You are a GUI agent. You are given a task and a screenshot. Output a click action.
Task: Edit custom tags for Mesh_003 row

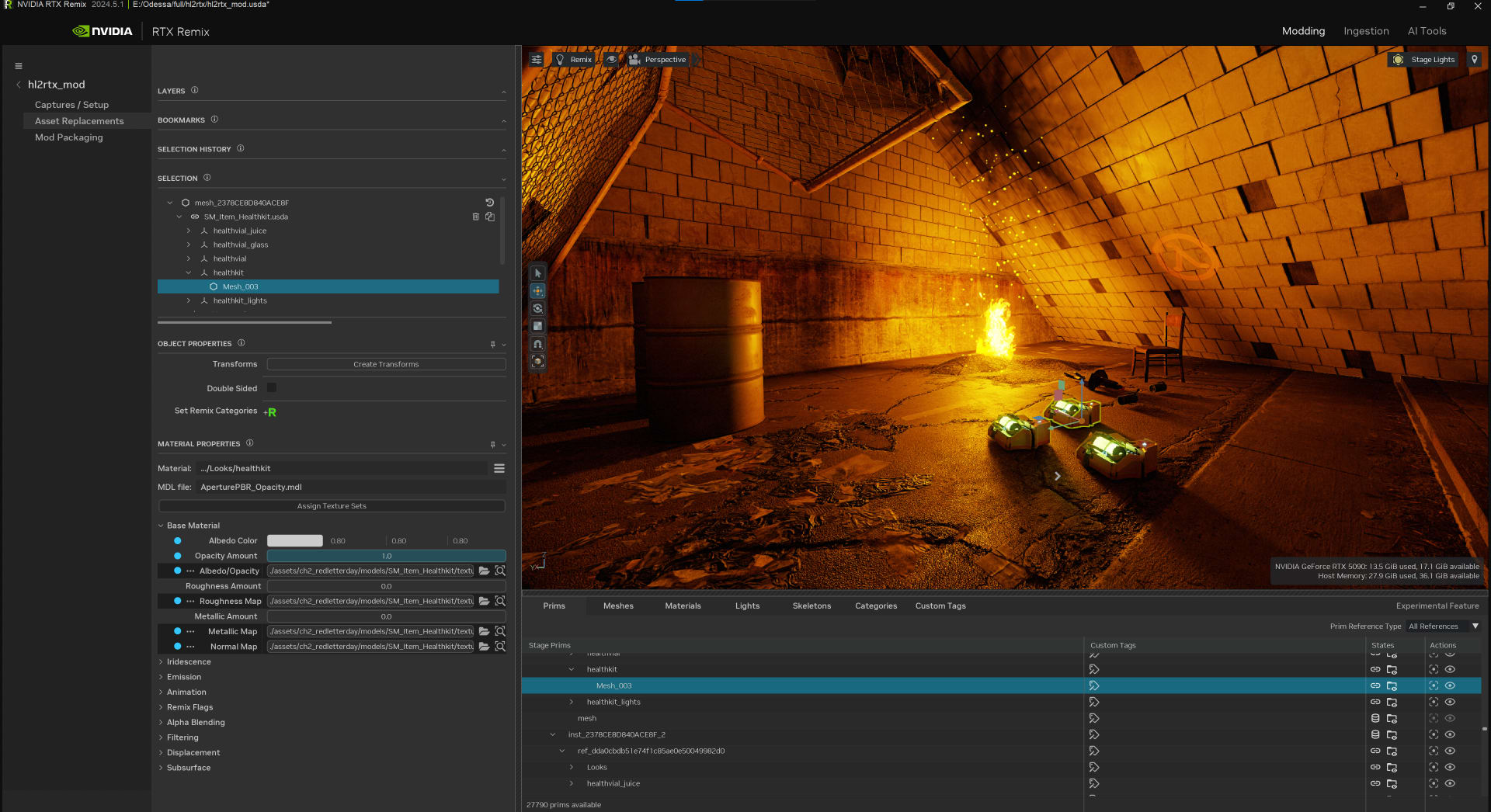tap(1094, 685)
